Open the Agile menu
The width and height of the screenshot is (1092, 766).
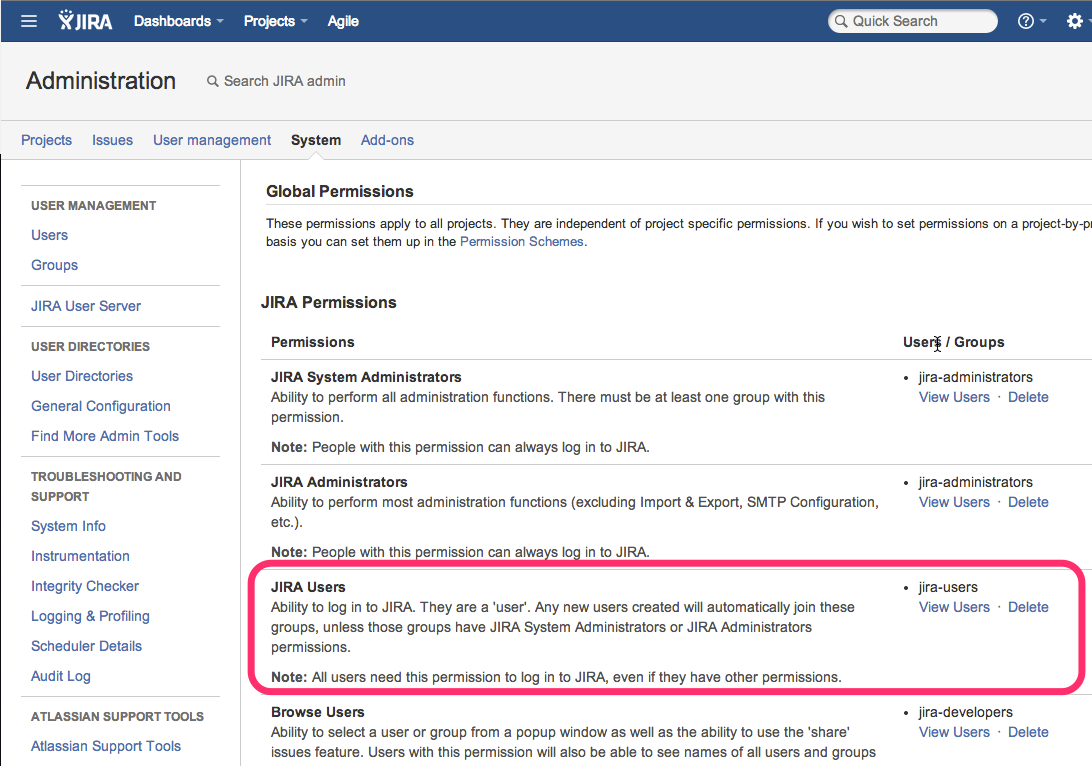pyautogui.click(x=343, y=21)
